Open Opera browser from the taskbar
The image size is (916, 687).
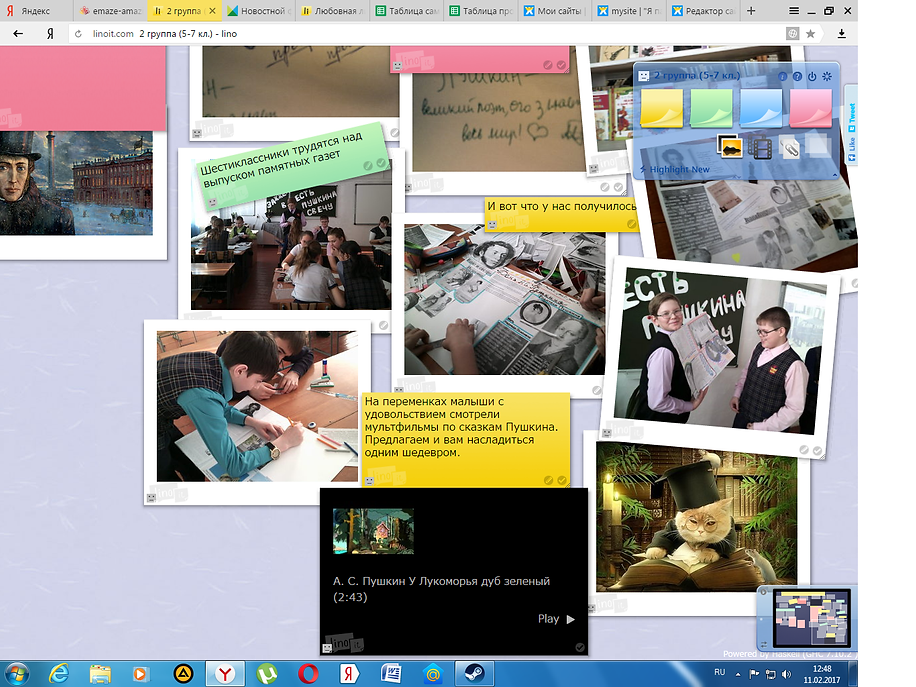(x=308, y=674)
